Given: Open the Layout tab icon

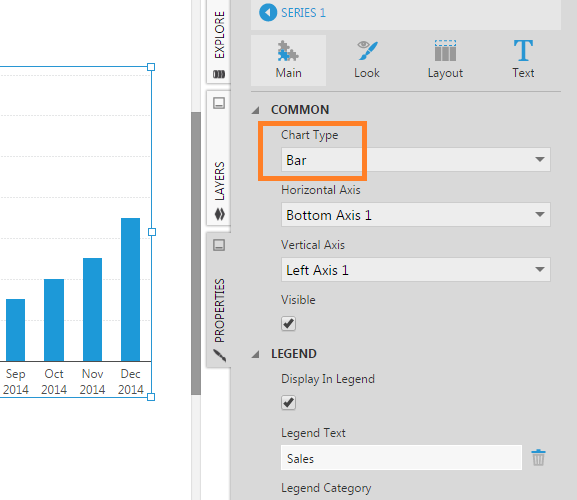Looking at the screenshot, I should pos(445,51).
